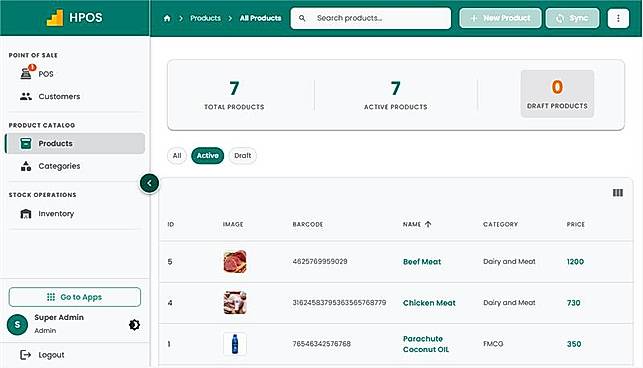
Task: Click the price 730
Action: pyautogui.click(x=573, y=303)
